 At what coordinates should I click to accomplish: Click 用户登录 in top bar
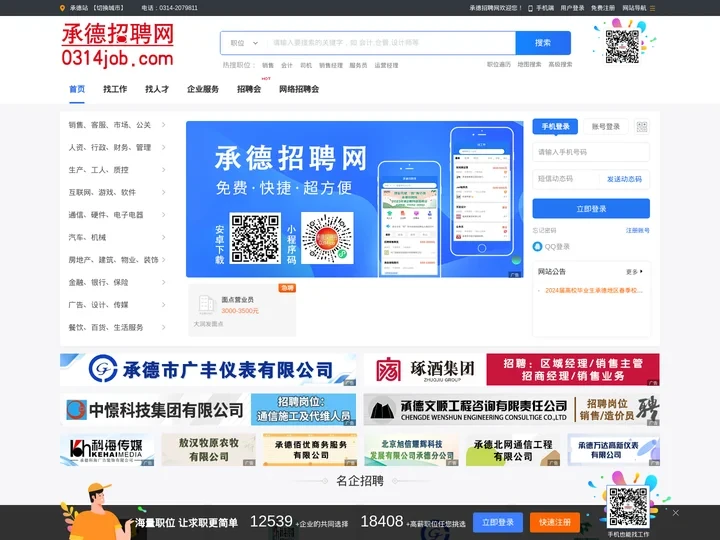tap(572, 8)
